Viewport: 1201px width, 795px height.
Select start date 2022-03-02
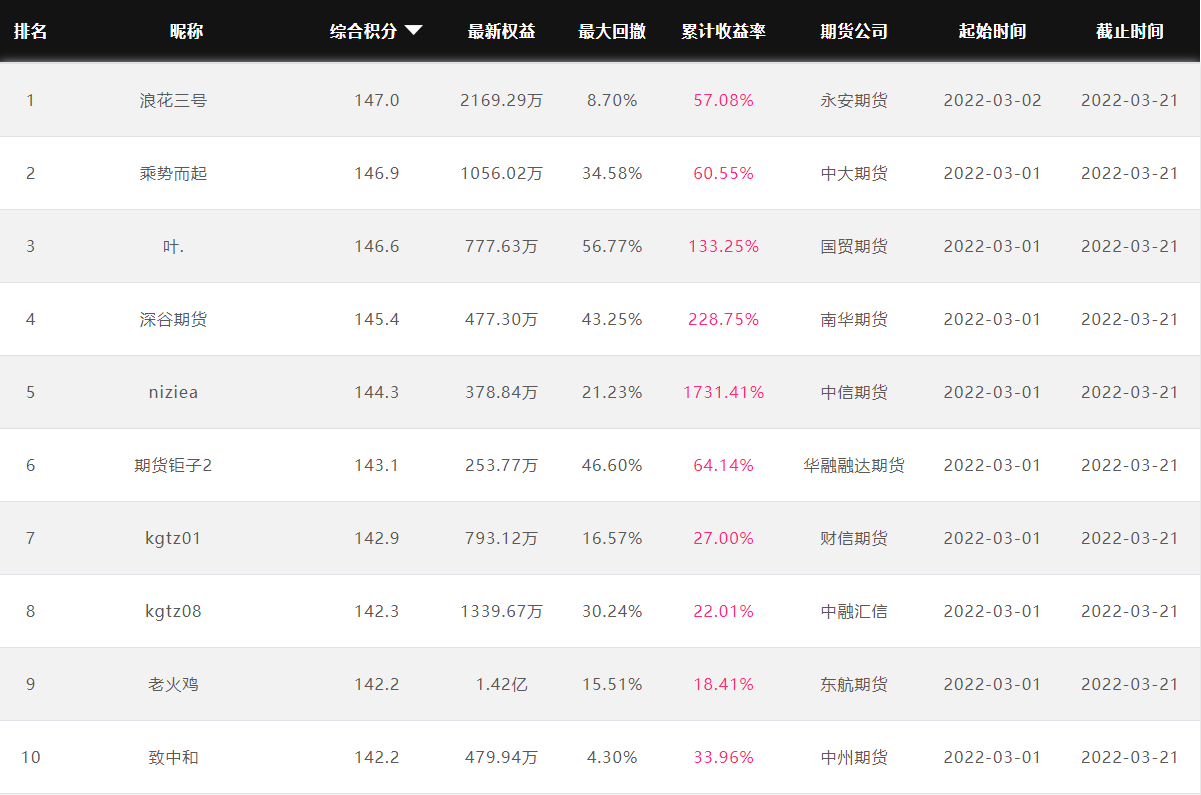[992, 100]
